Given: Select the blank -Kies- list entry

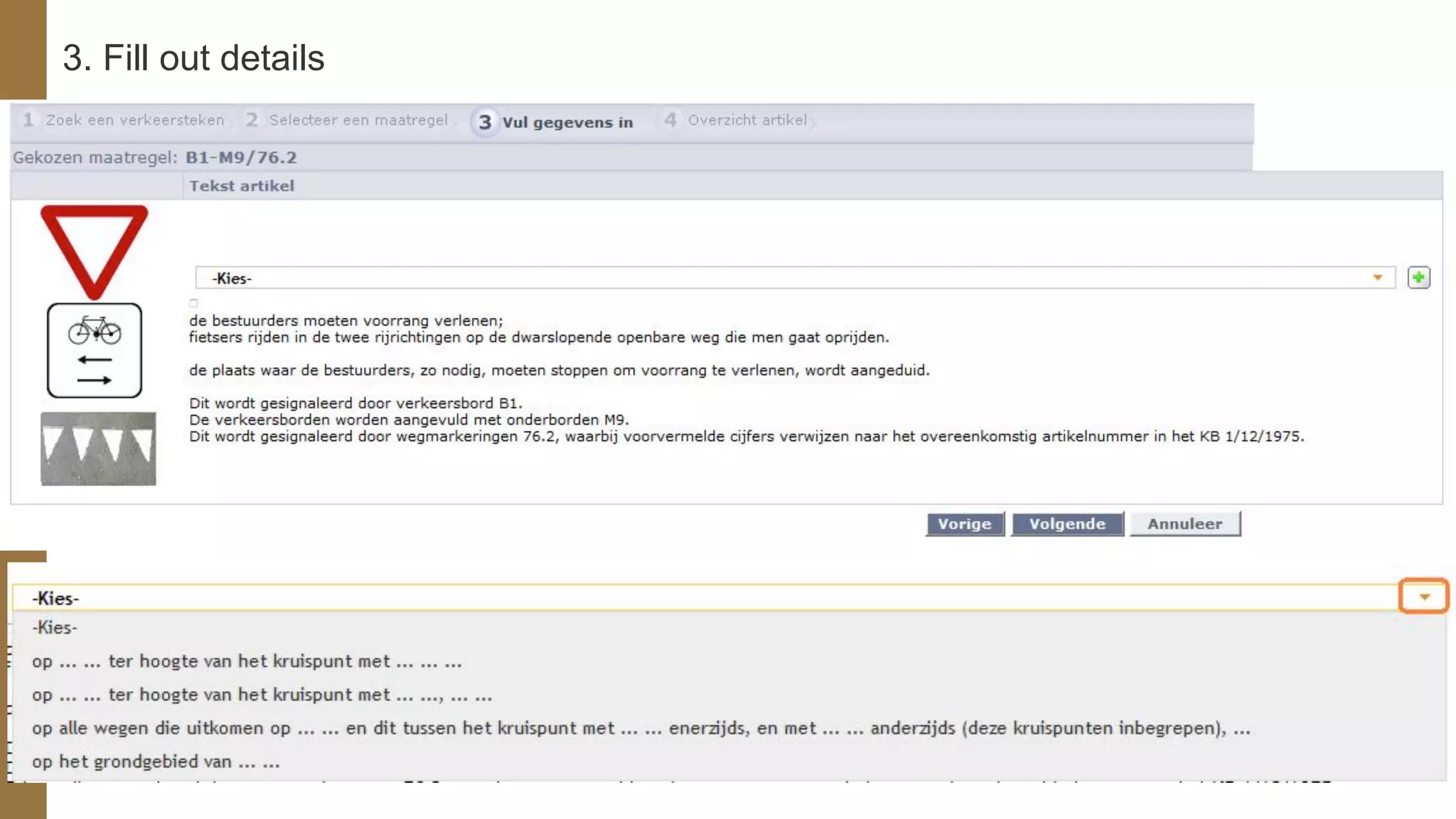Looking at the screenshot, I should point(55,628).
